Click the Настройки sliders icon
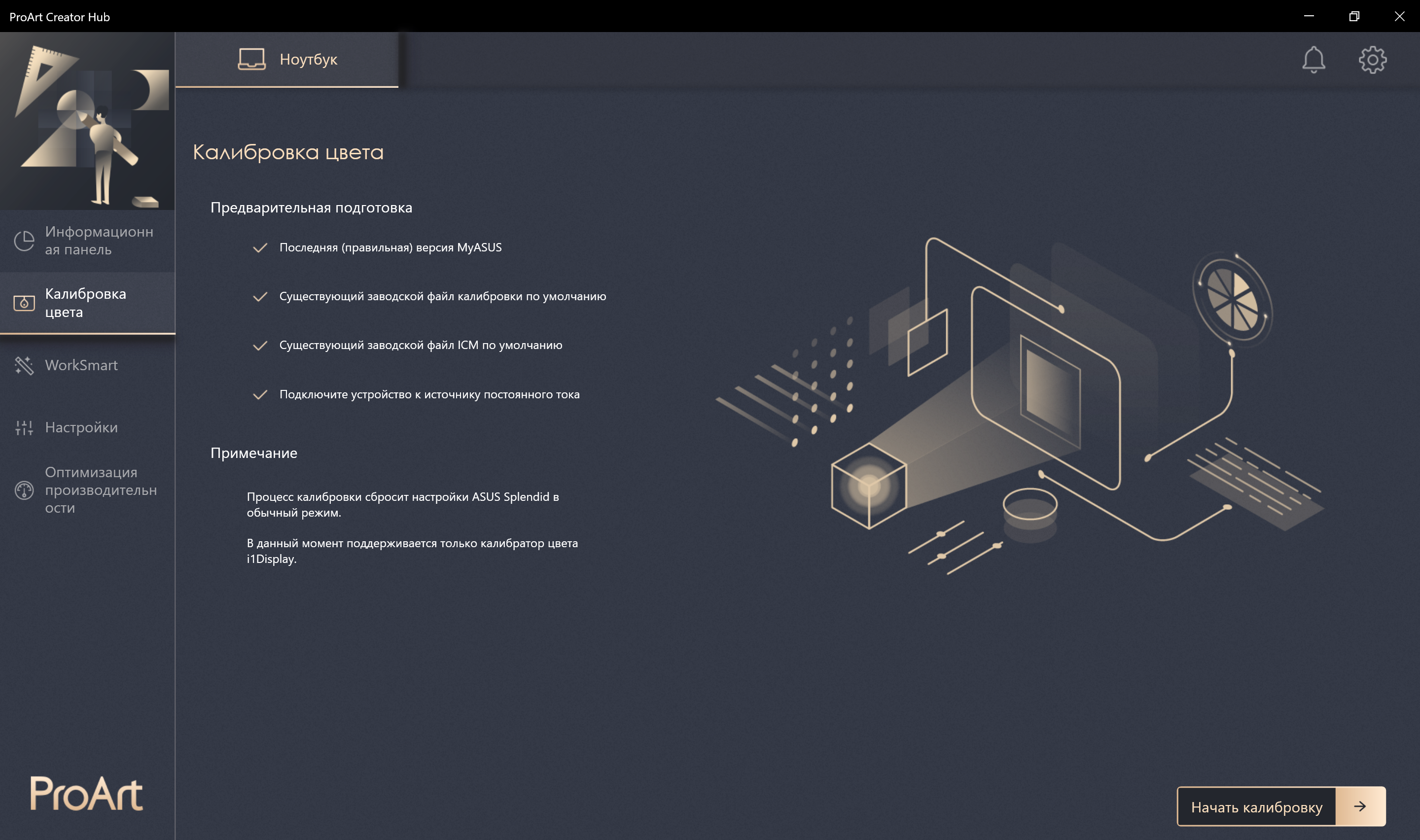 coord(24,427)
